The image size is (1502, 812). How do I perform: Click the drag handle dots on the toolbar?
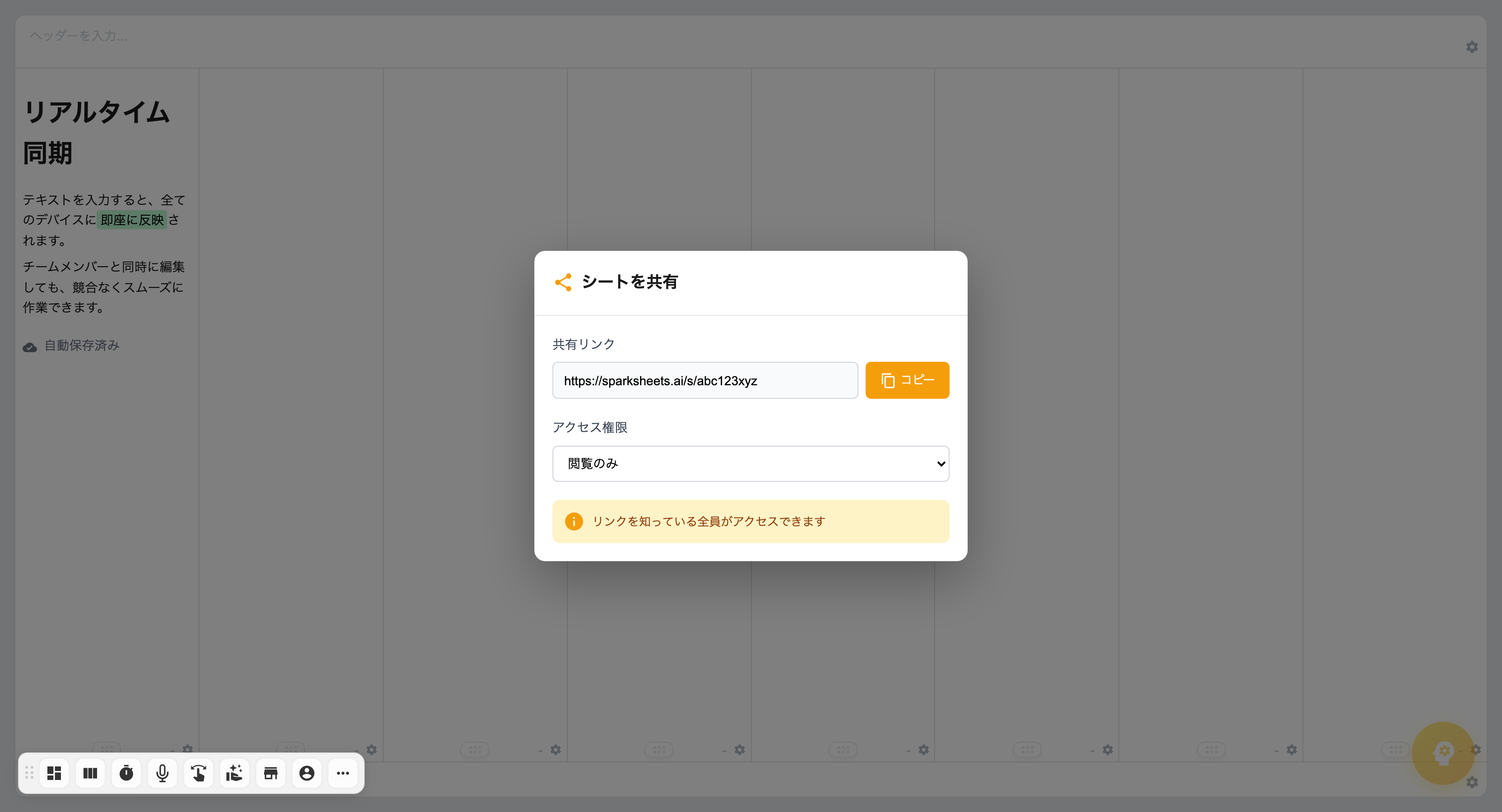click(29, 773)
